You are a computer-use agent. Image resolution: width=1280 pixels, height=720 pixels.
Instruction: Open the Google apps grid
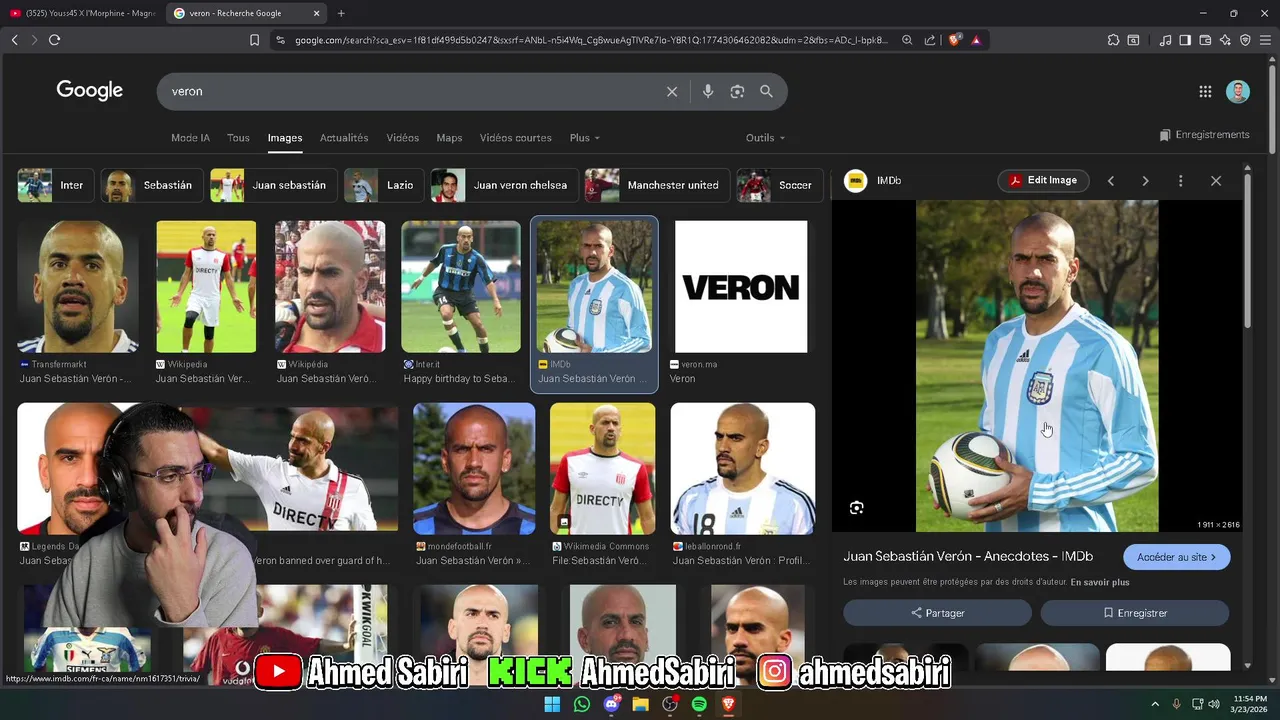pos(1205,91)
